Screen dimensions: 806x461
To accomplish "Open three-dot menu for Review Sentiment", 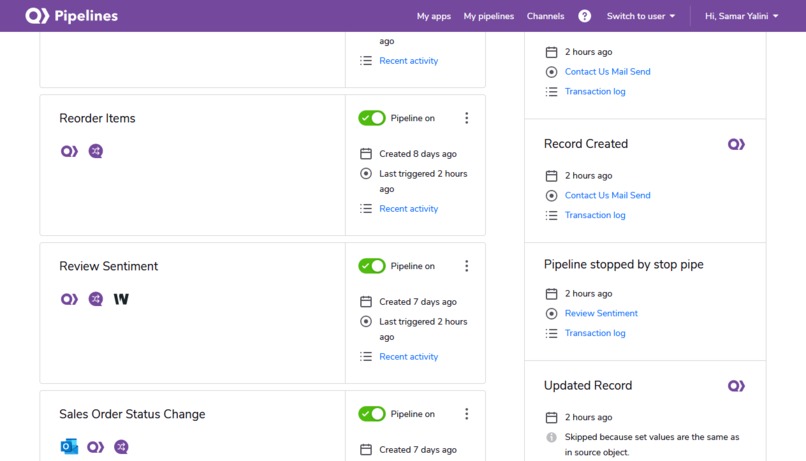I will click(467, 266).
